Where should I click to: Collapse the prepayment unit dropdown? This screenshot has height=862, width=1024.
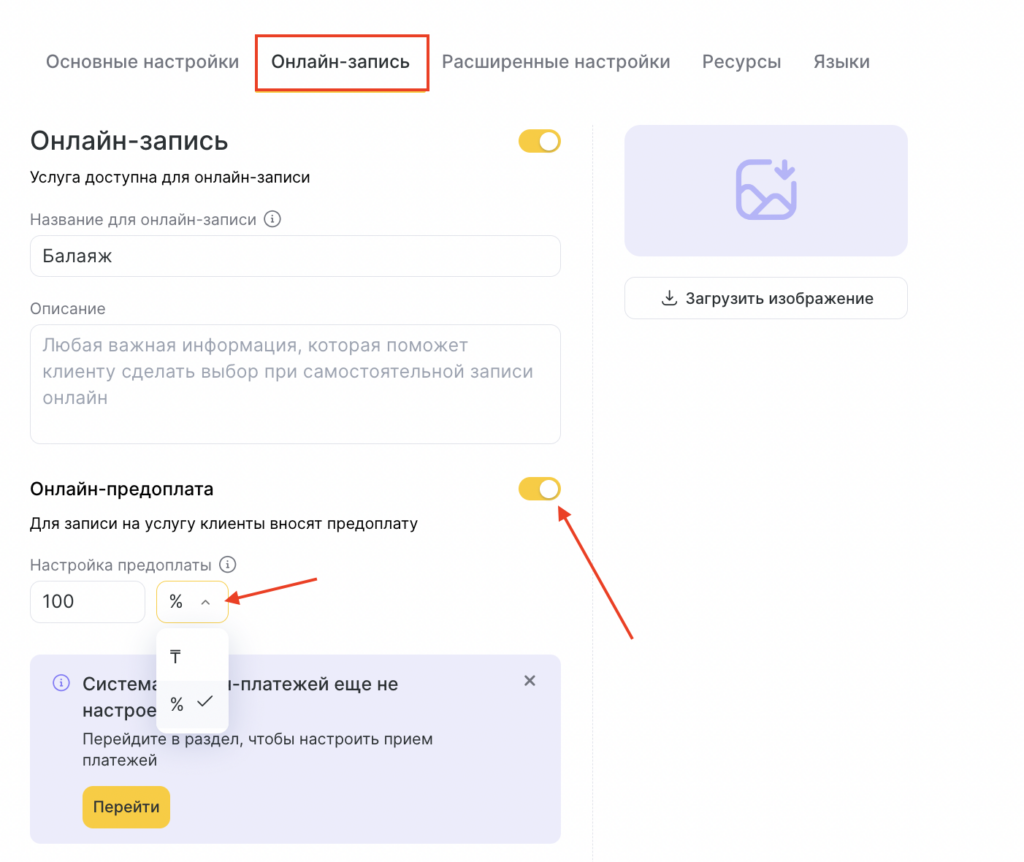(x=192, y=602)
